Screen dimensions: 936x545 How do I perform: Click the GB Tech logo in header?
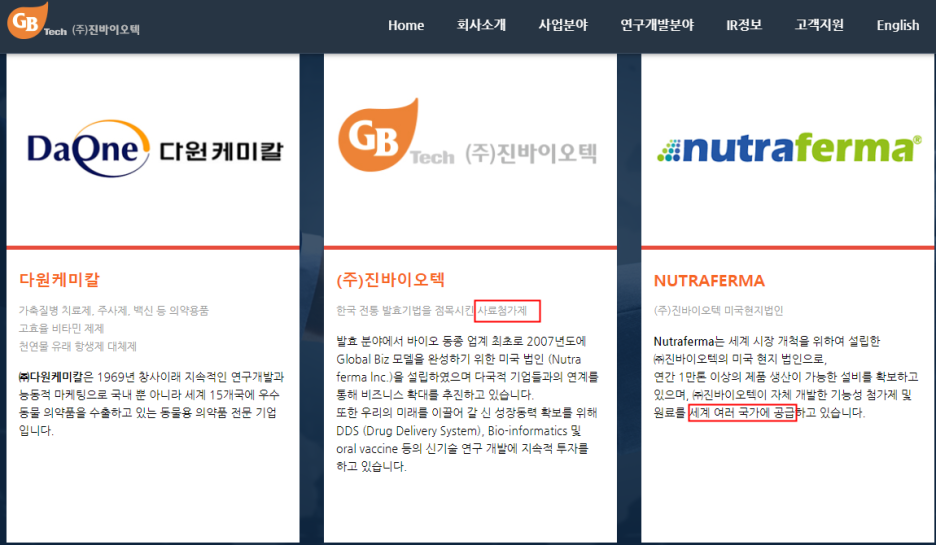click(73, 21)
